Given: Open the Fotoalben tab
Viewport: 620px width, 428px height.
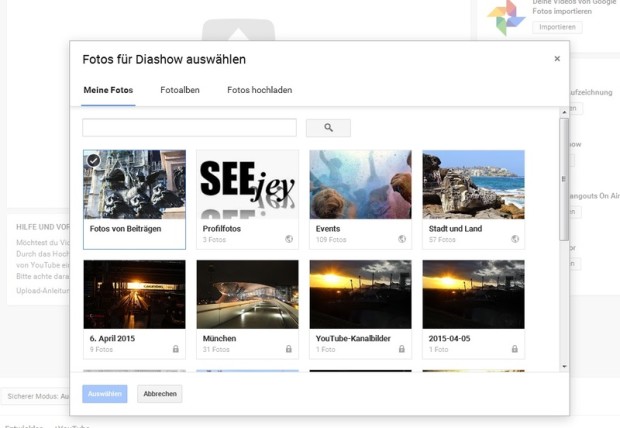Looking at the screenshot, I should 180,90.
